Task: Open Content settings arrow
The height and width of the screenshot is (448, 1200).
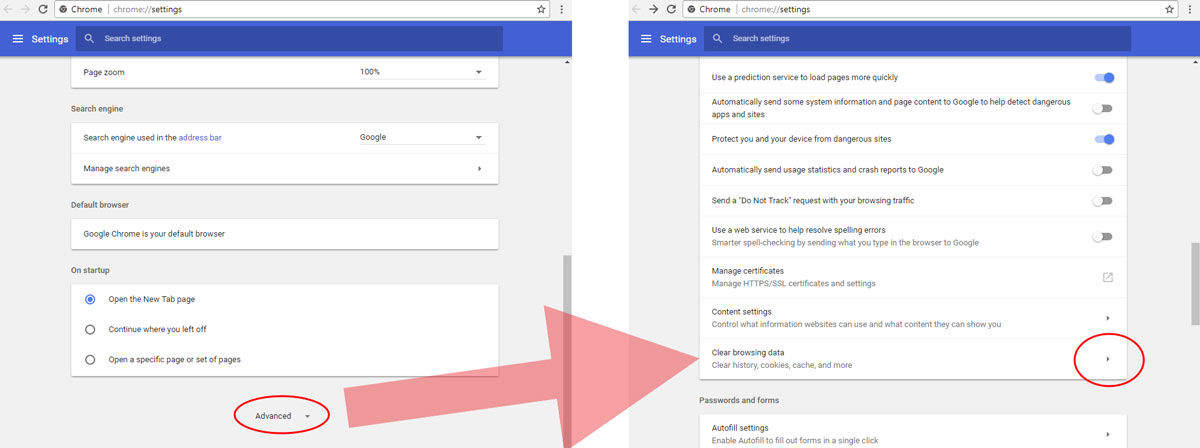Action: [1108, 318]
